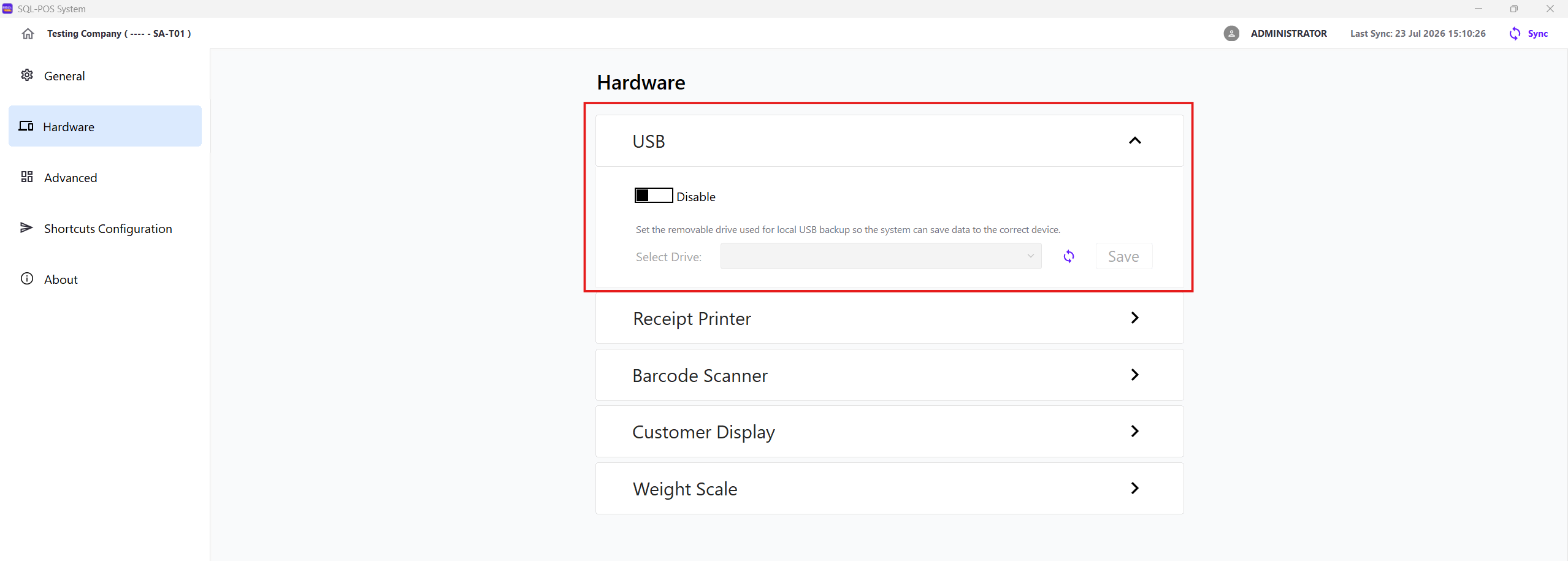Expand the Receipt Printer section

(x=889, y=318)
